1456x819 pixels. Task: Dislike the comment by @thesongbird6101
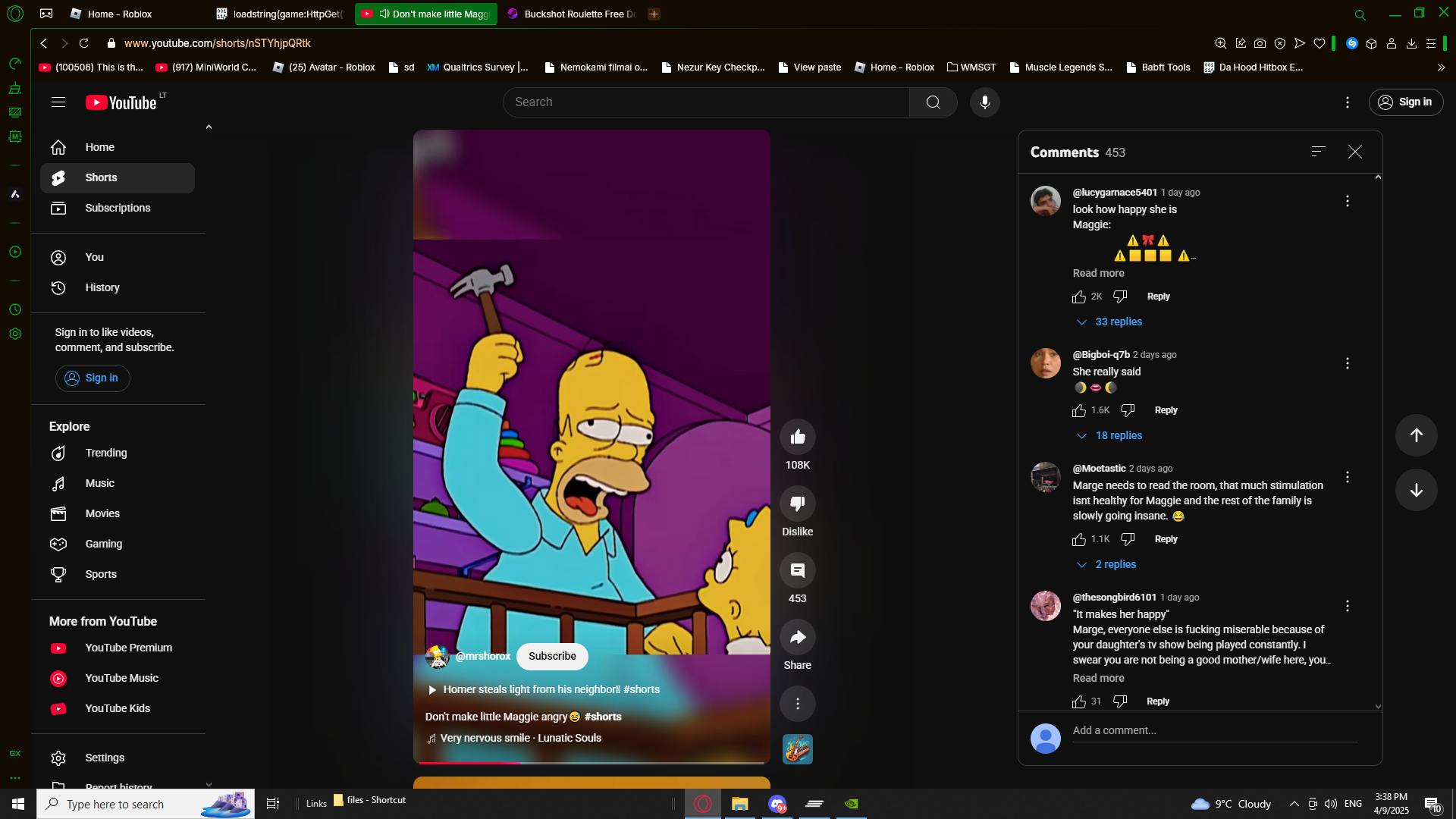1120,701
